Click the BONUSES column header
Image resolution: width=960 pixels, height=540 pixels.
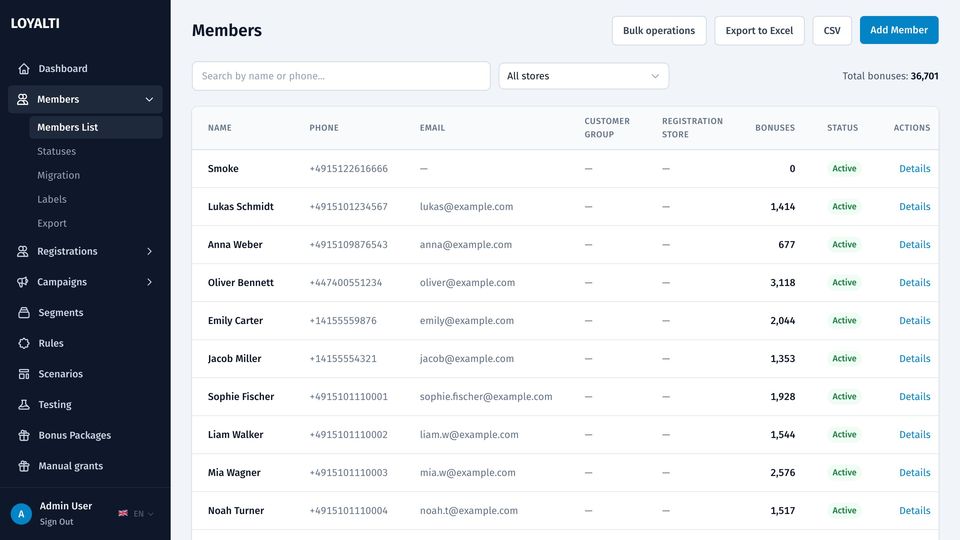[x=775, y=128]
